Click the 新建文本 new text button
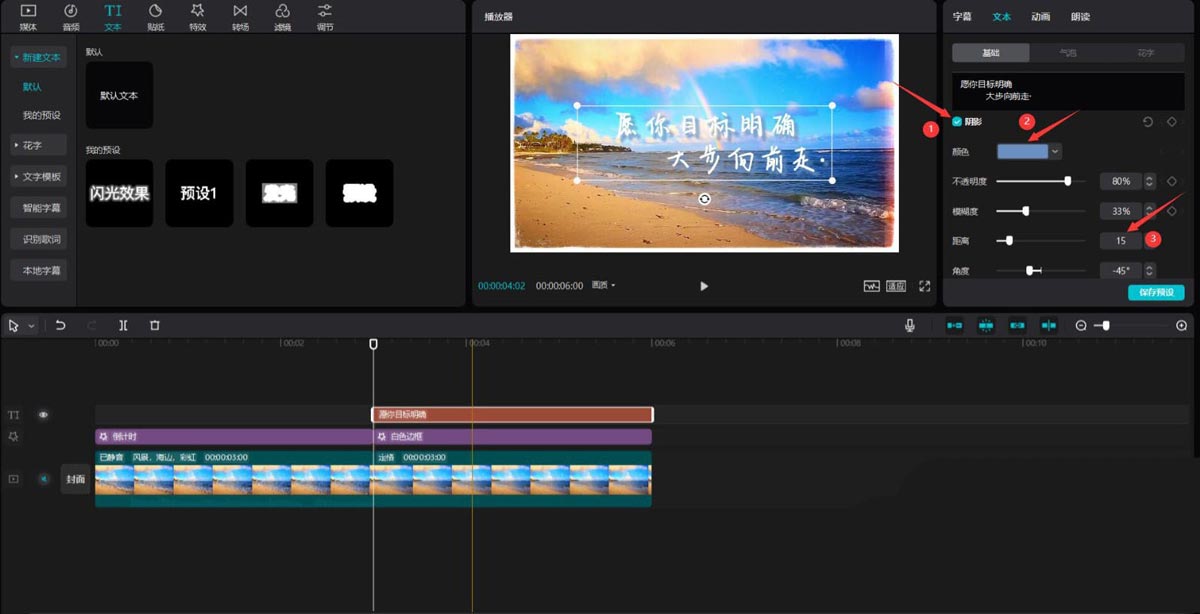Viewport: 1200px width, 614px height. [38, 57]
